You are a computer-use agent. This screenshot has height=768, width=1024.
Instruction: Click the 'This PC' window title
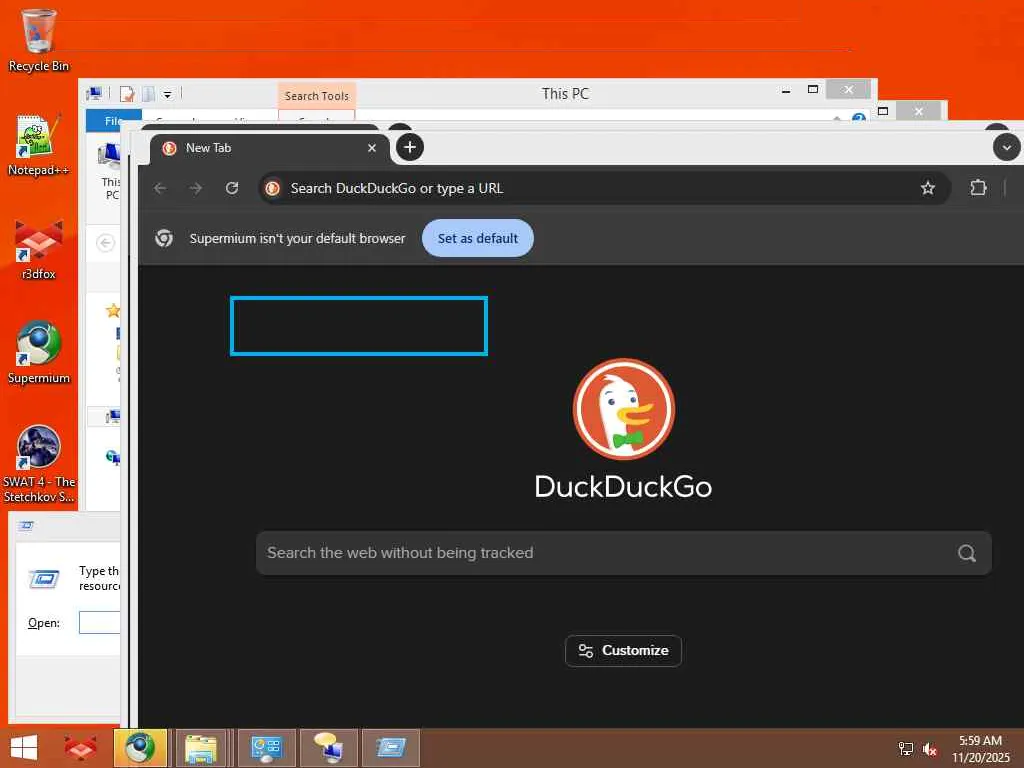(x=565, y=94)
